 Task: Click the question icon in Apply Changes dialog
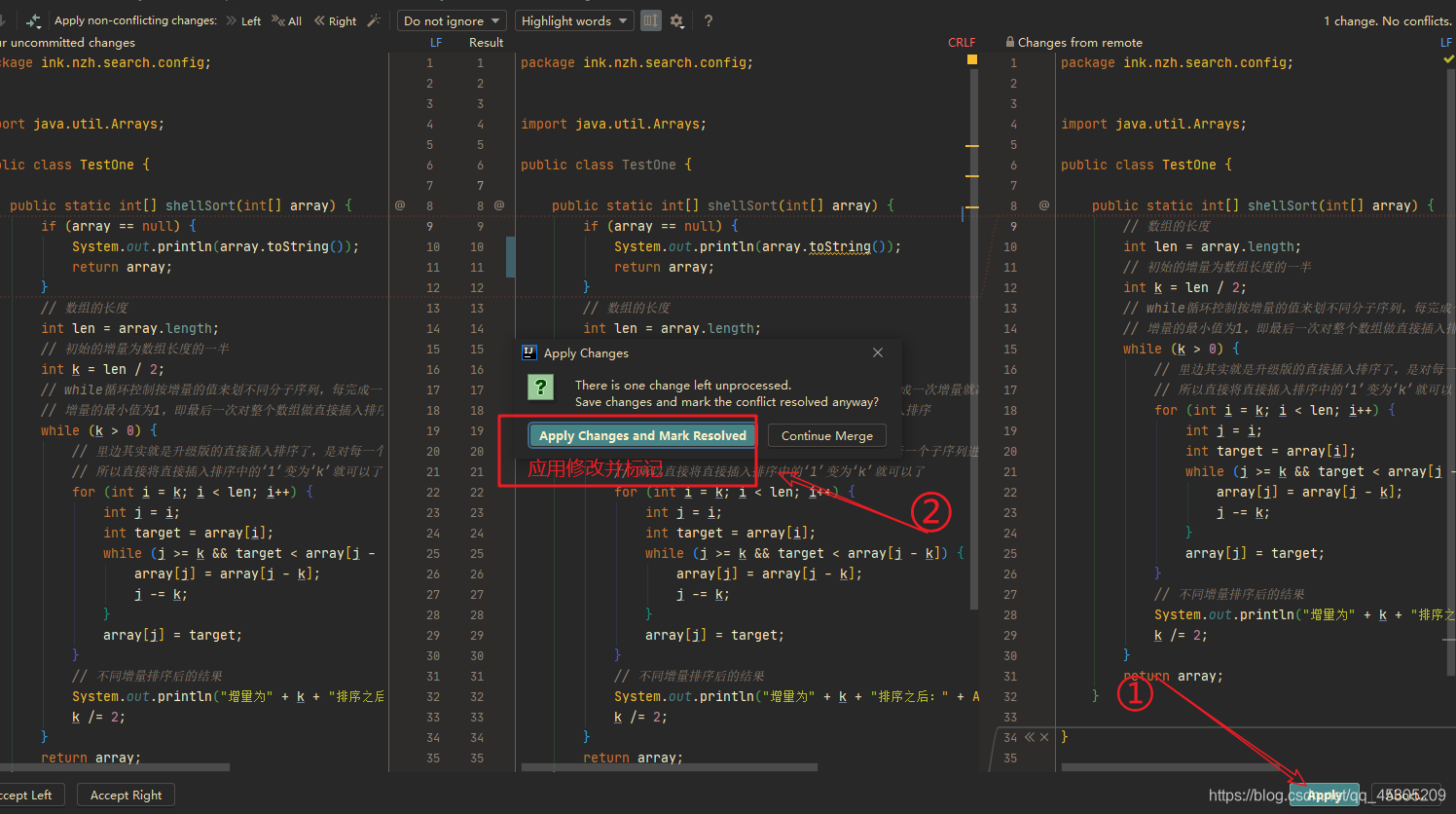540,387
